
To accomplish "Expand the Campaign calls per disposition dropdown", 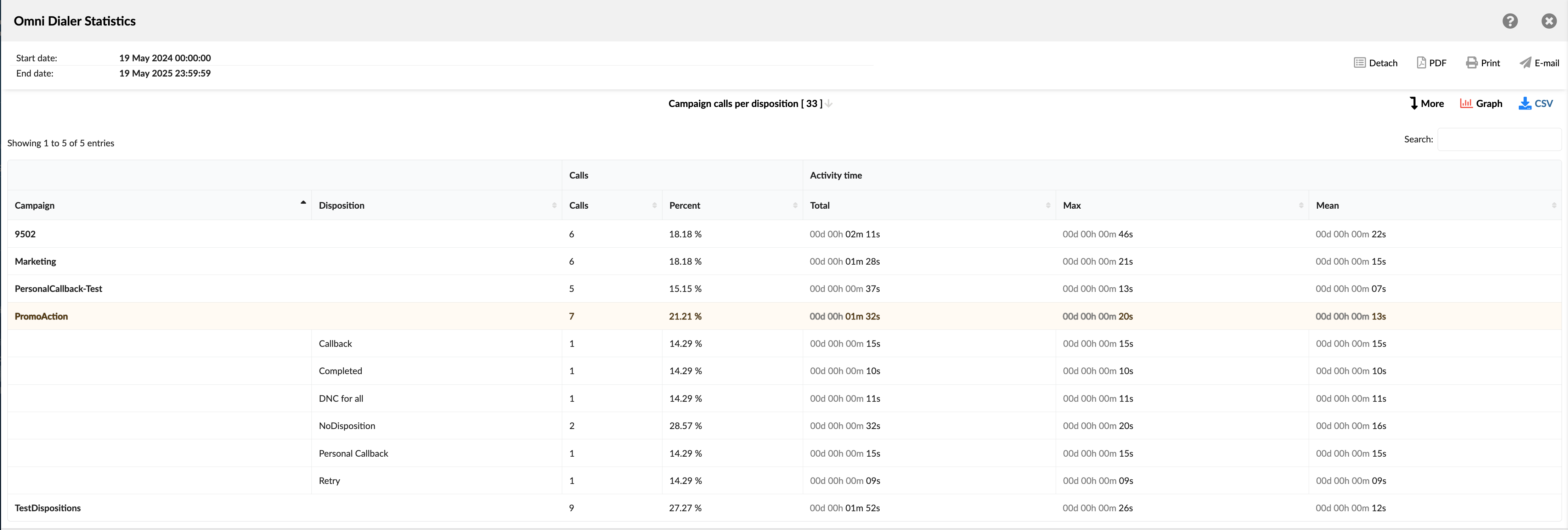I will click(x=828, y=103).
